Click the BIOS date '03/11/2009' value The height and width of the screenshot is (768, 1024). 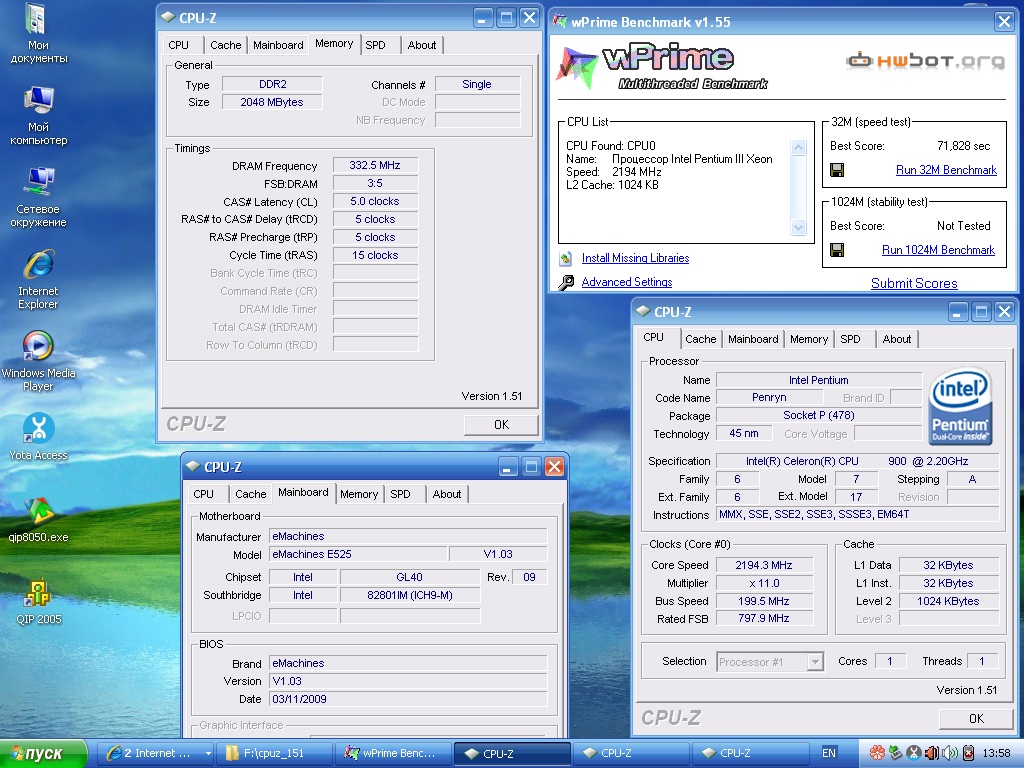[408, 699]
